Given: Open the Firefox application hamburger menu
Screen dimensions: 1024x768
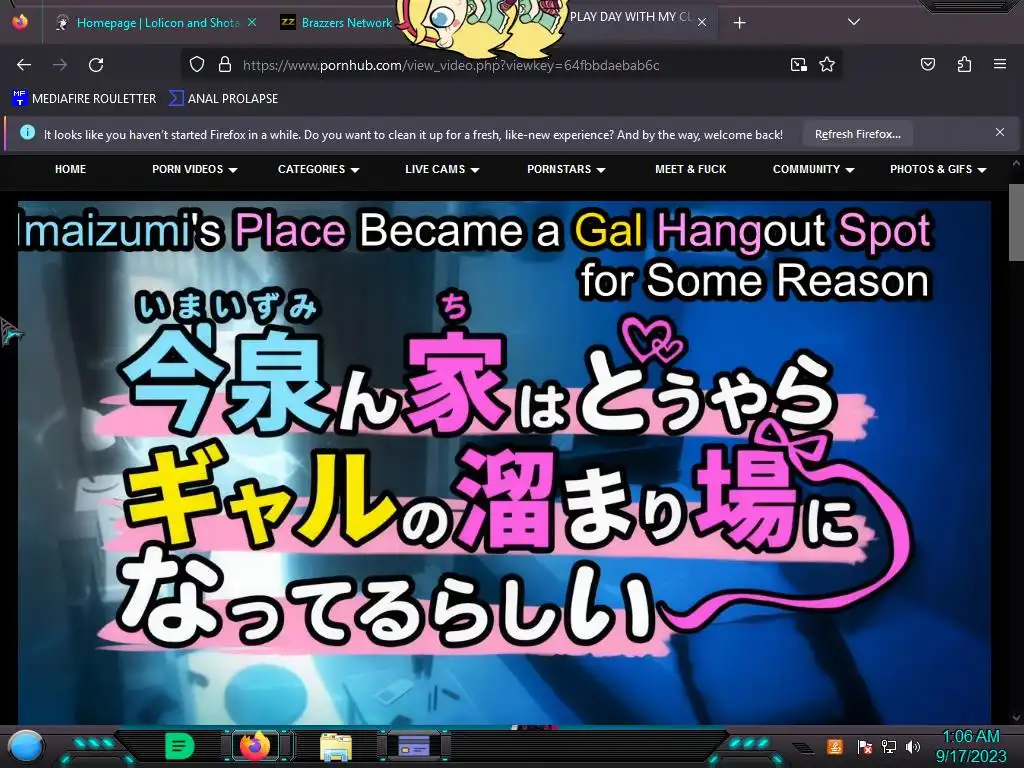Looking at the screenshot, I should [x=1000, y=64].
